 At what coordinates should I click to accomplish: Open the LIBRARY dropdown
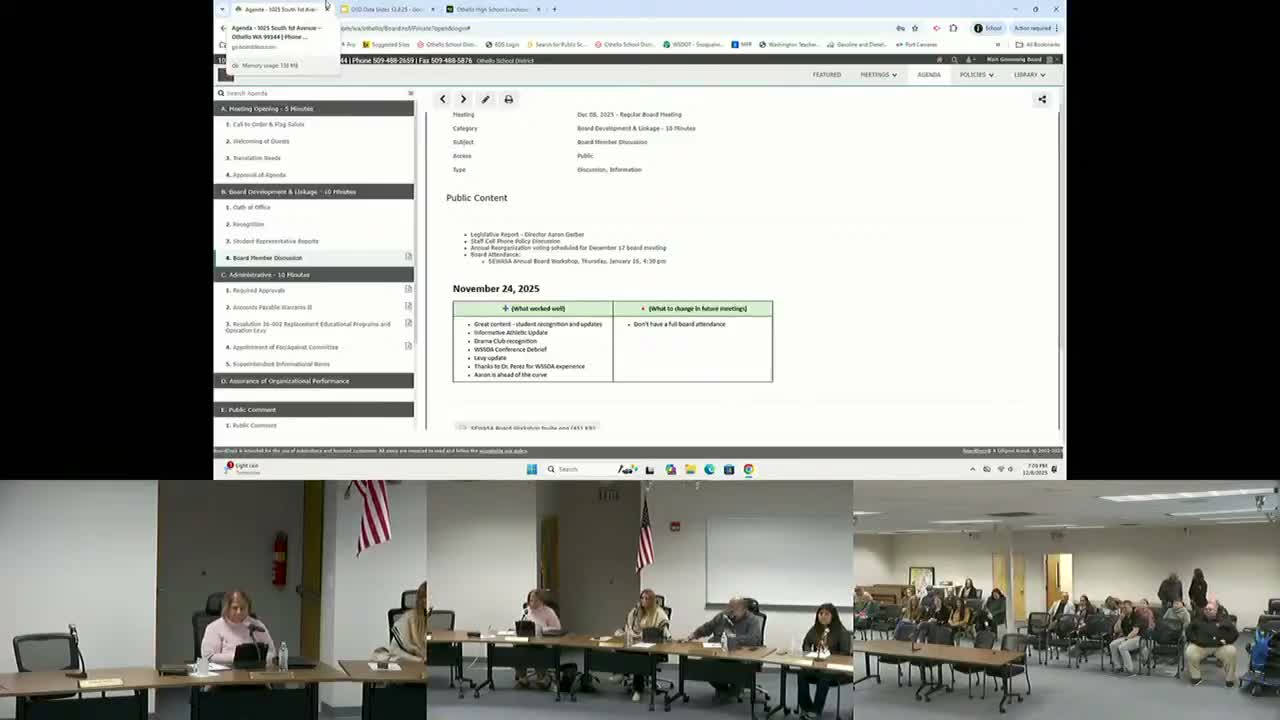pyautogui.click(x=1028, y=74)
